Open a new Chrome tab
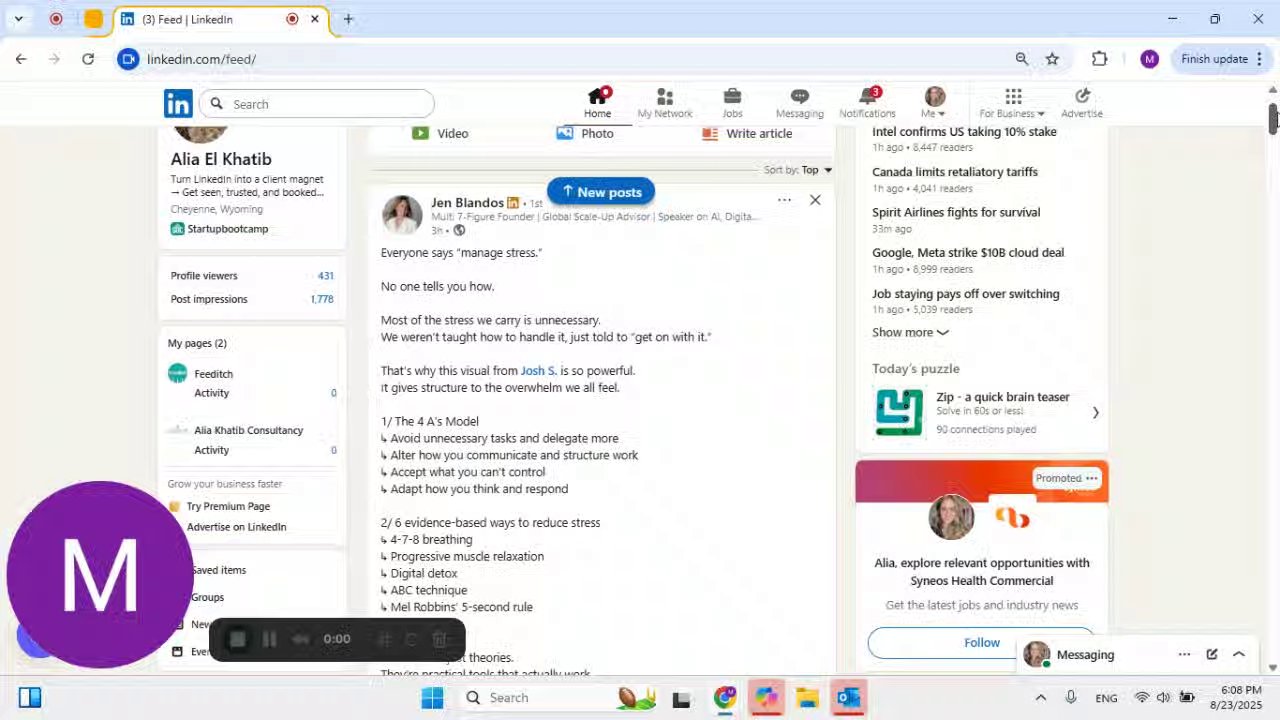This screenshot has height=720, width=1280. click(348, 19)
